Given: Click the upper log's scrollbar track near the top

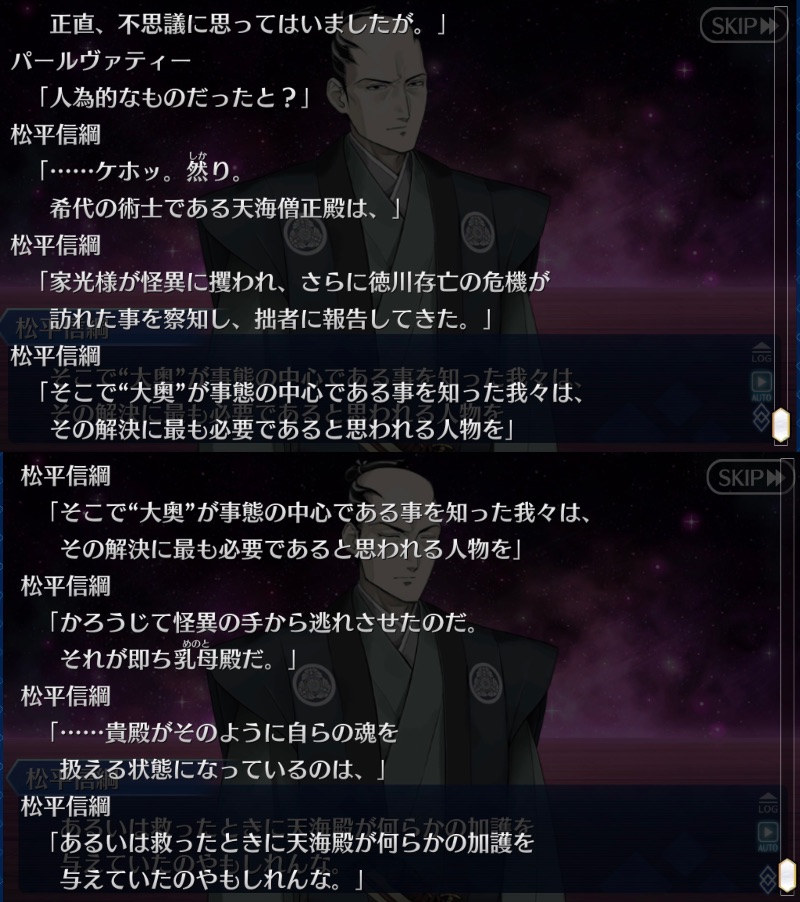Looking at the screenshot, I should (780, 35).
